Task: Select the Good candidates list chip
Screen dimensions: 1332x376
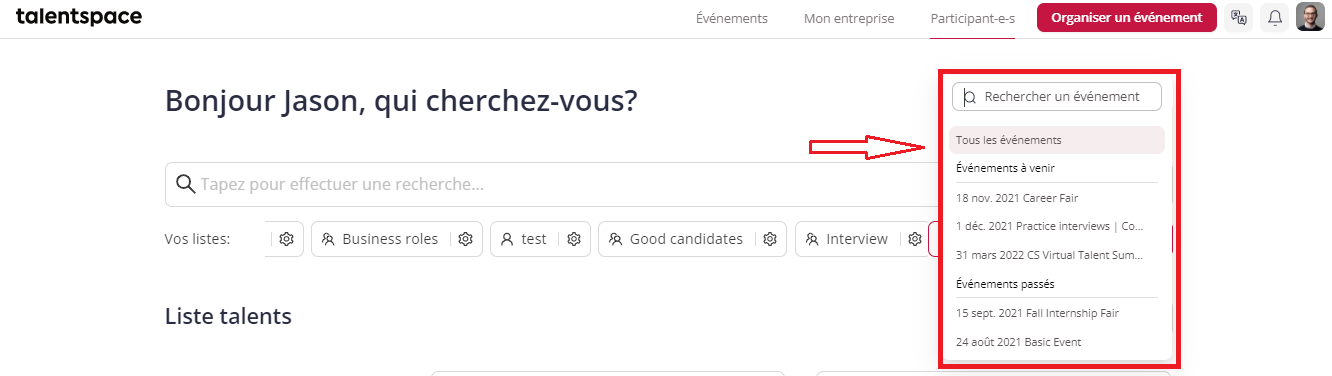Action: (x=675, y=239)
